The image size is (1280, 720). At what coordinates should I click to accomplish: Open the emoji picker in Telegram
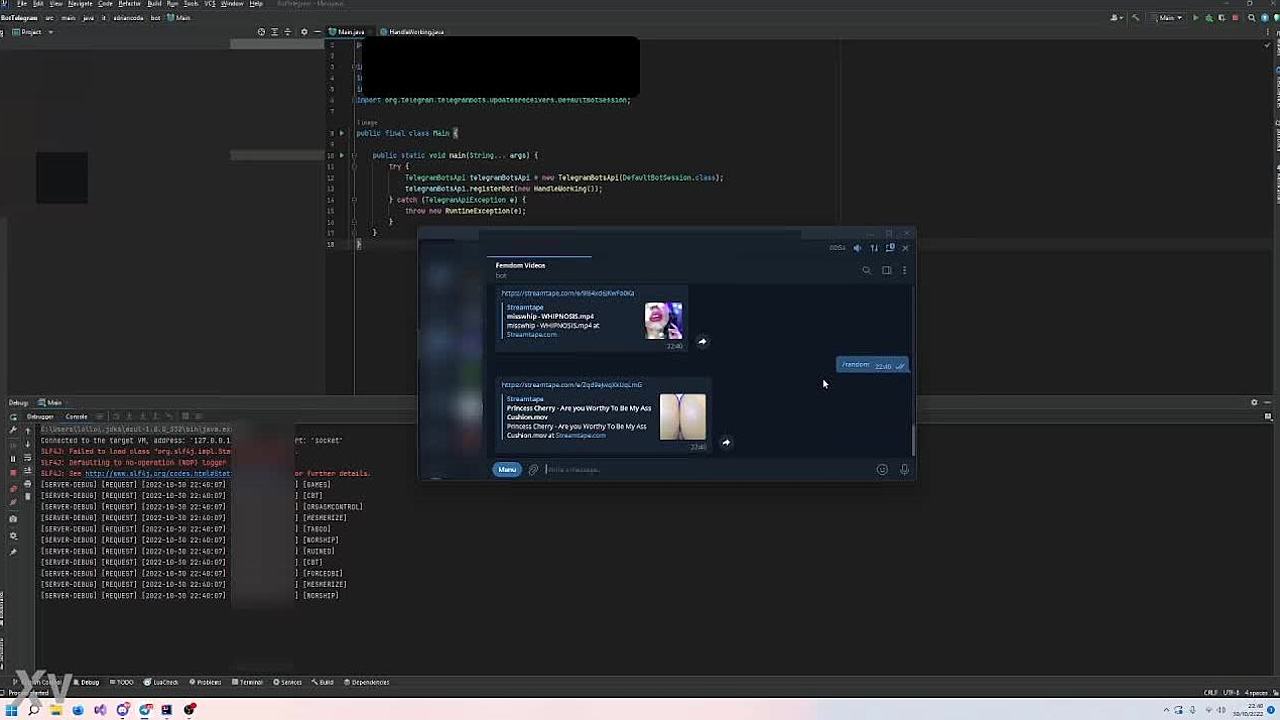tap(882, 470)
